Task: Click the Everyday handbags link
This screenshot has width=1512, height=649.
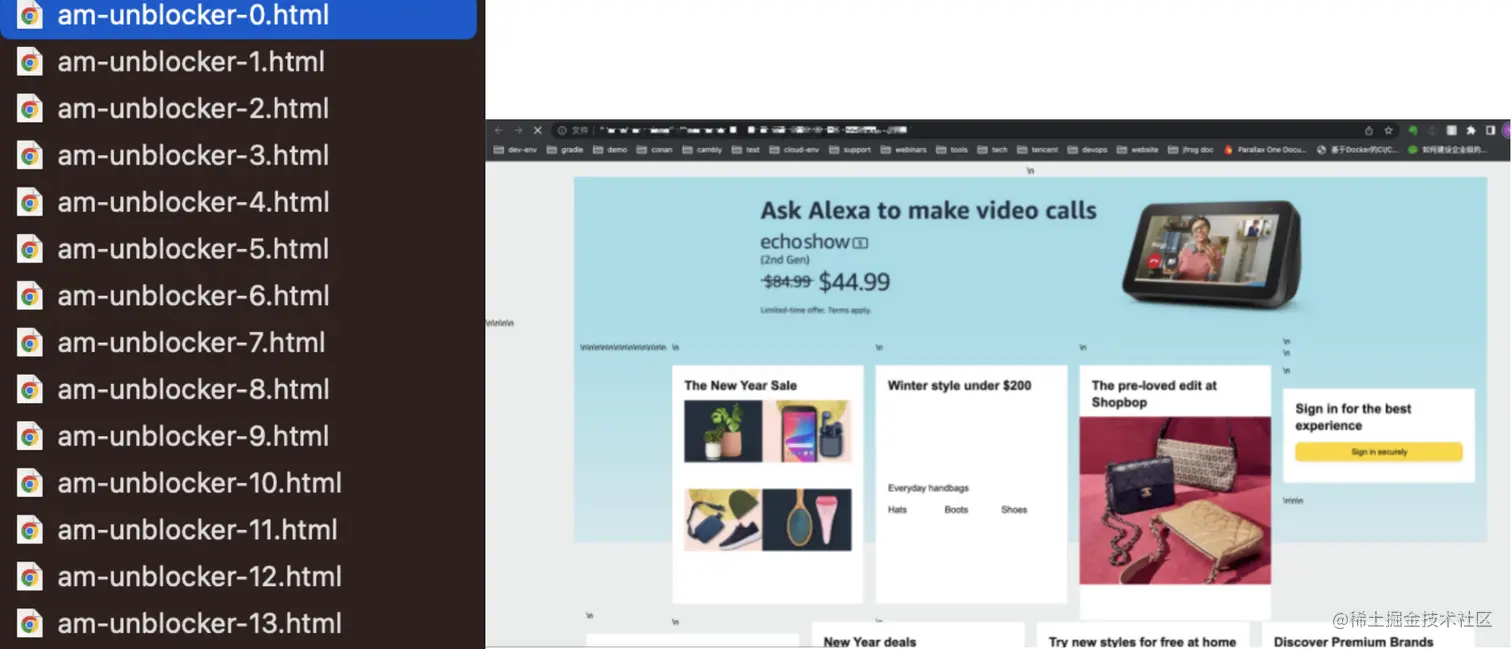Action: (928, 488)
